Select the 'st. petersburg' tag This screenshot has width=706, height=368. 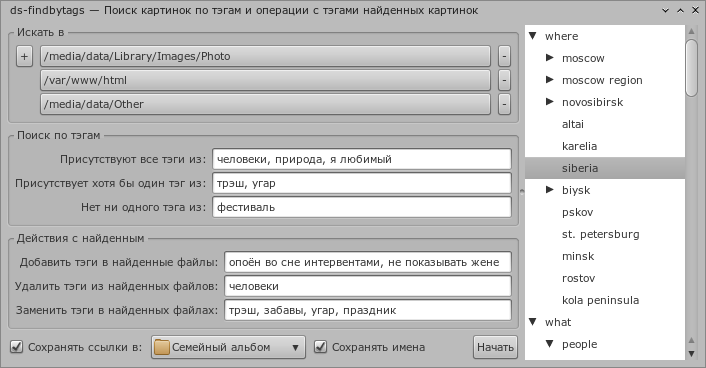601,235
